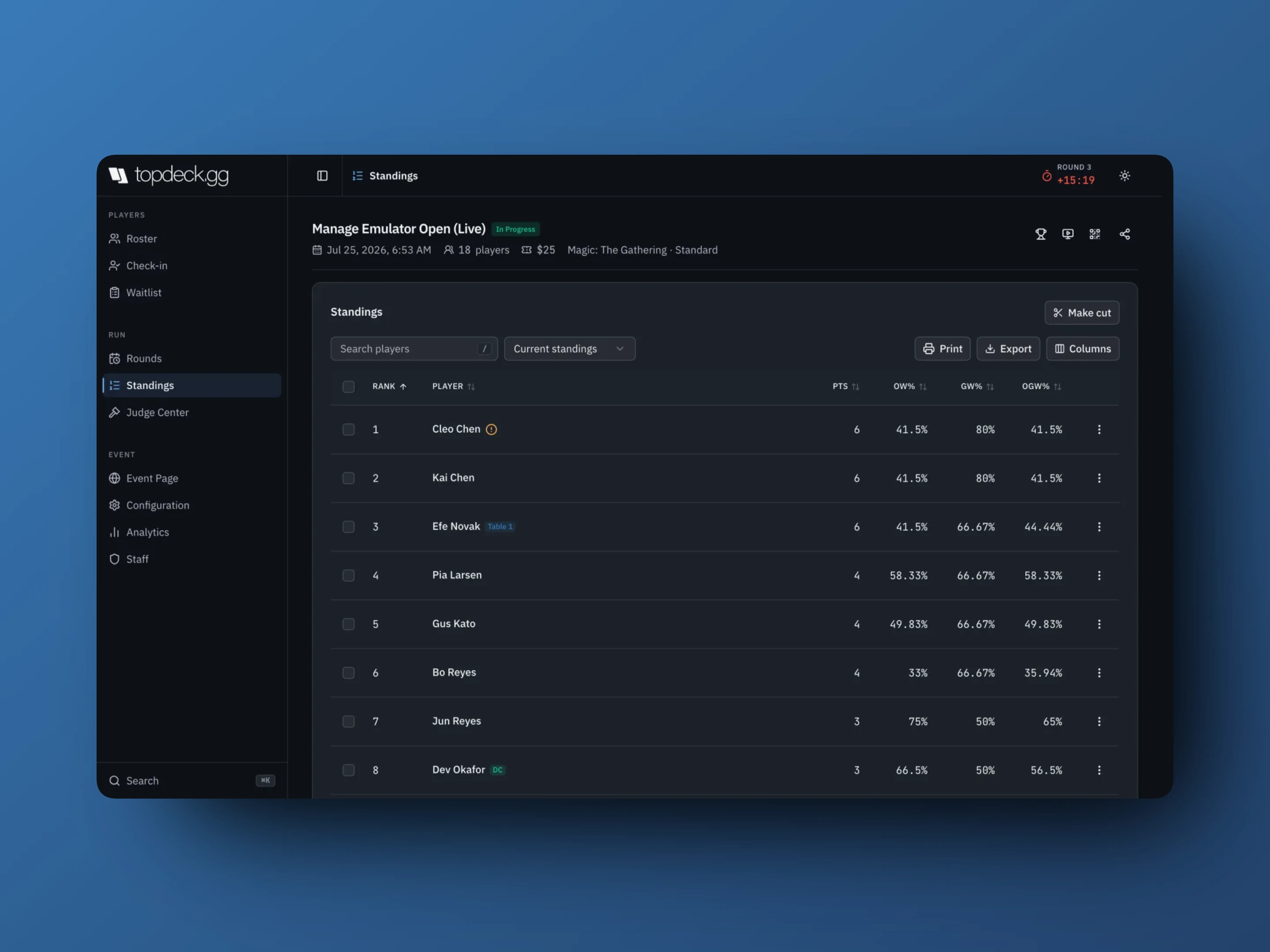The image size is (1270, 952).
Task: Click the $25 entry fee
Action: coord(538,250)
